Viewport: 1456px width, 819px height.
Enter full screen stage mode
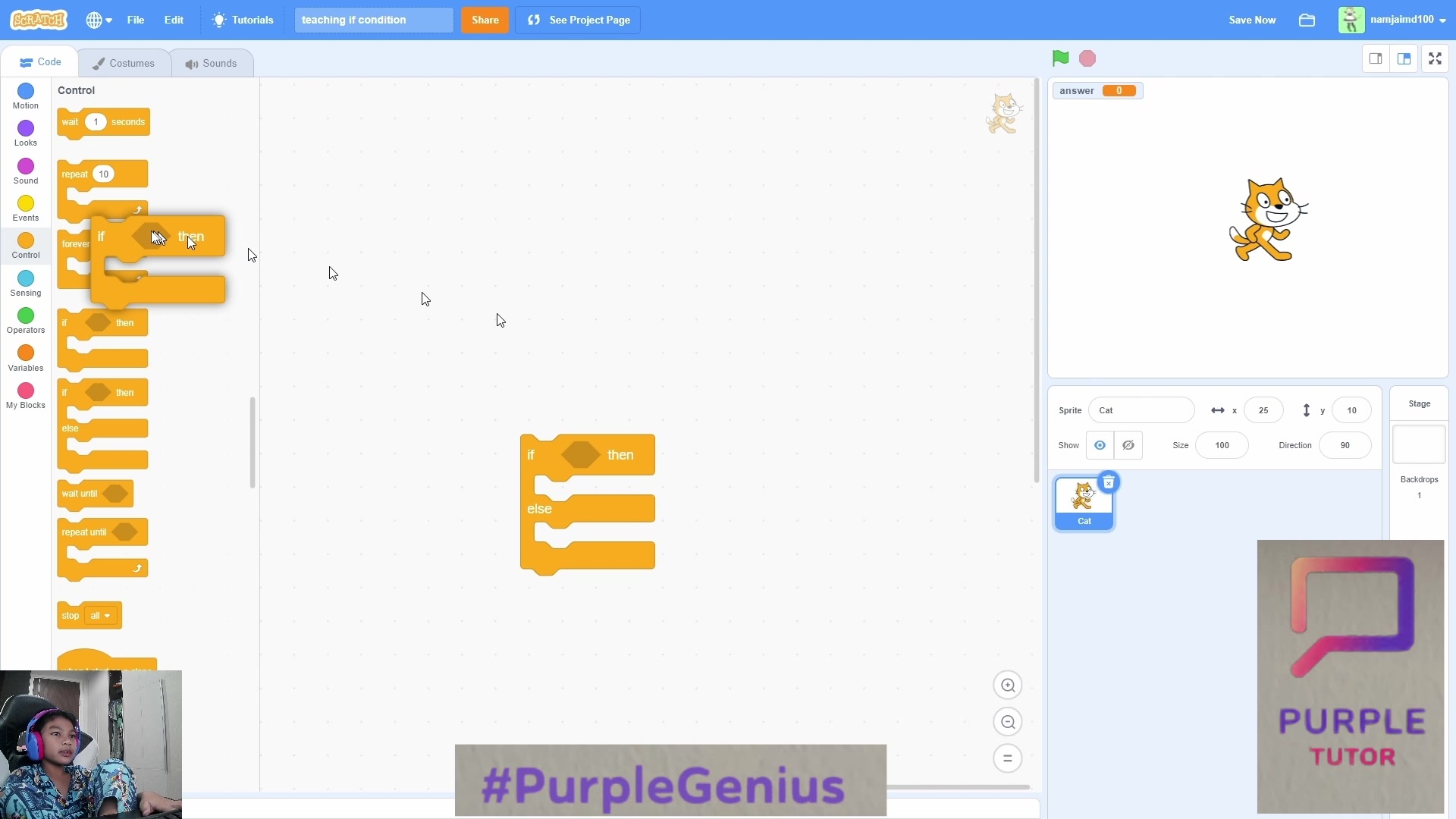[x=1435, y=58]
